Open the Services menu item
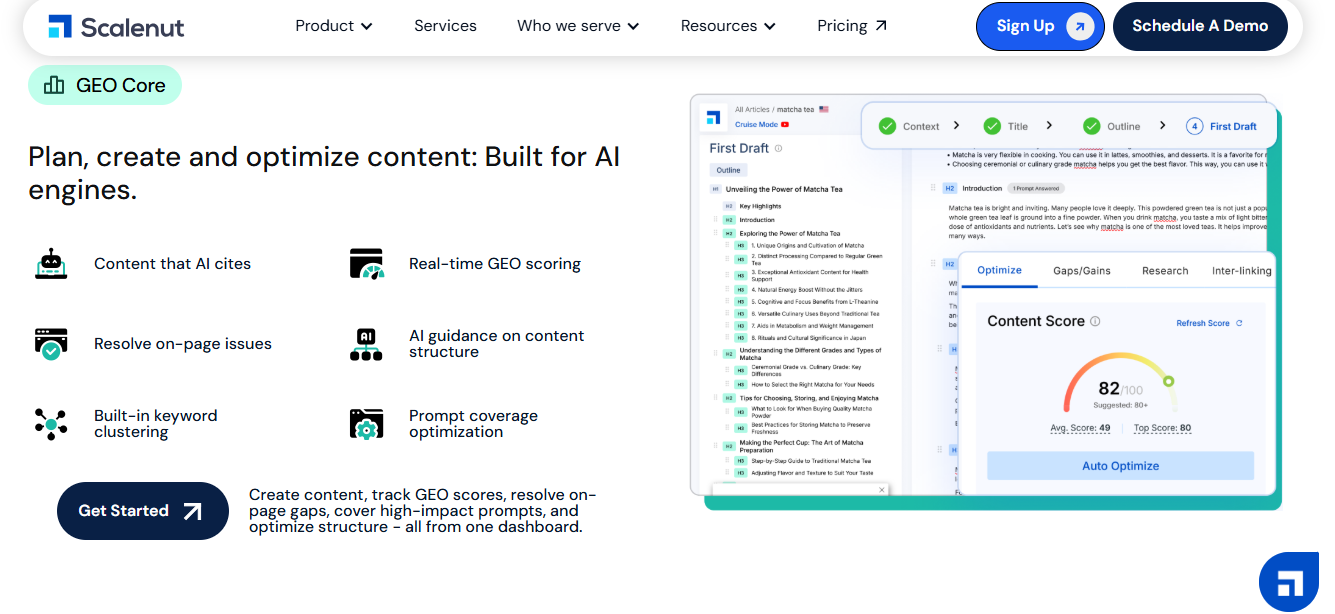Image resolution: width=1335 pixels, height=614 pixels. click(x=445, y=26)
